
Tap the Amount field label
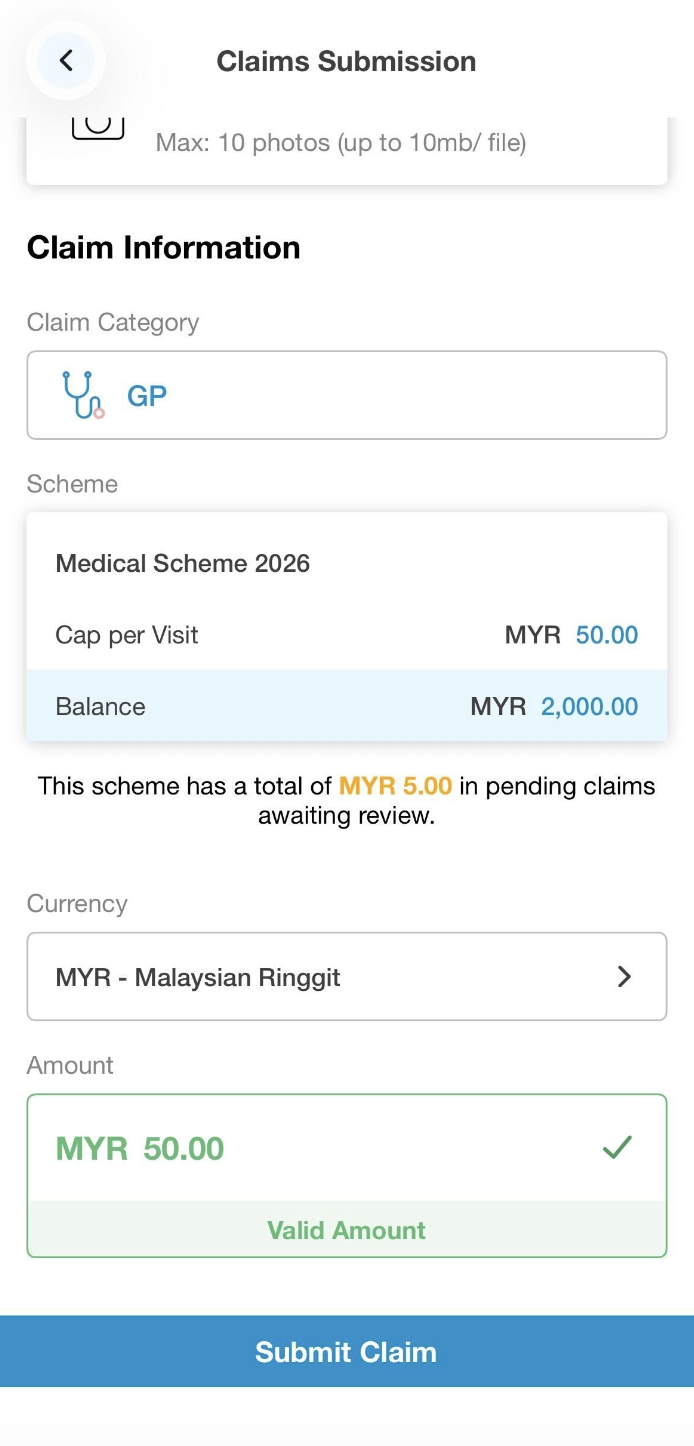coord(70,1065)
